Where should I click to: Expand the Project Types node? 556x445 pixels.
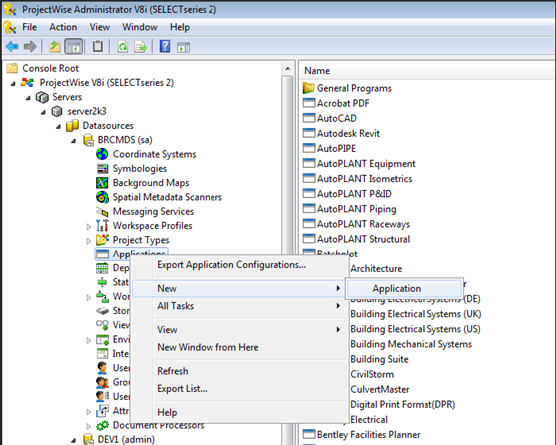pyautogui.click(x=88, y=241)
